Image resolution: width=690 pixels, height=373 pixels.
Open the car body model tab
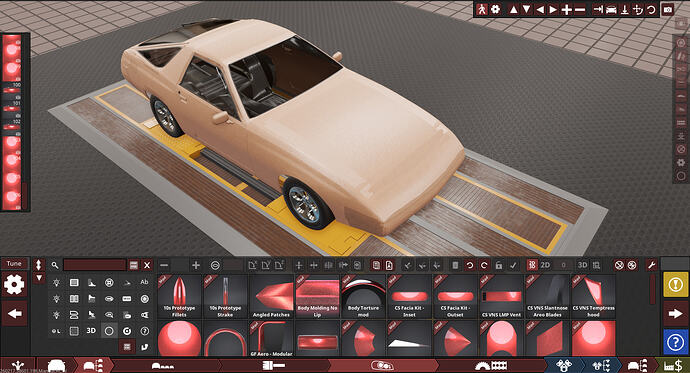point(56,366)
